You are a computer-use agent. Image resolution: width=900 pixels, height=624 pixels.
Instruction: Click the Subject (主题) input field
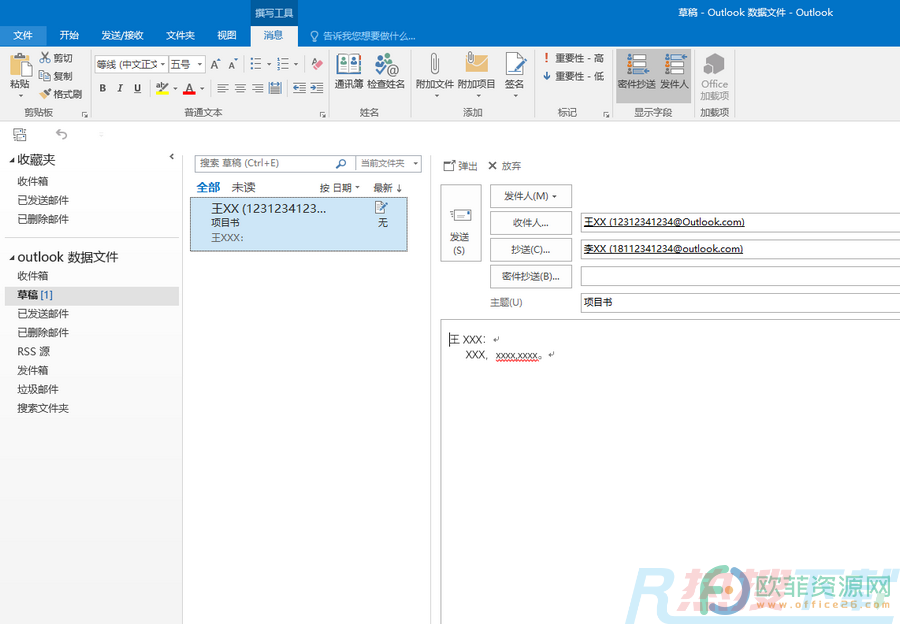pyautogui.click(x=740, y=303)
